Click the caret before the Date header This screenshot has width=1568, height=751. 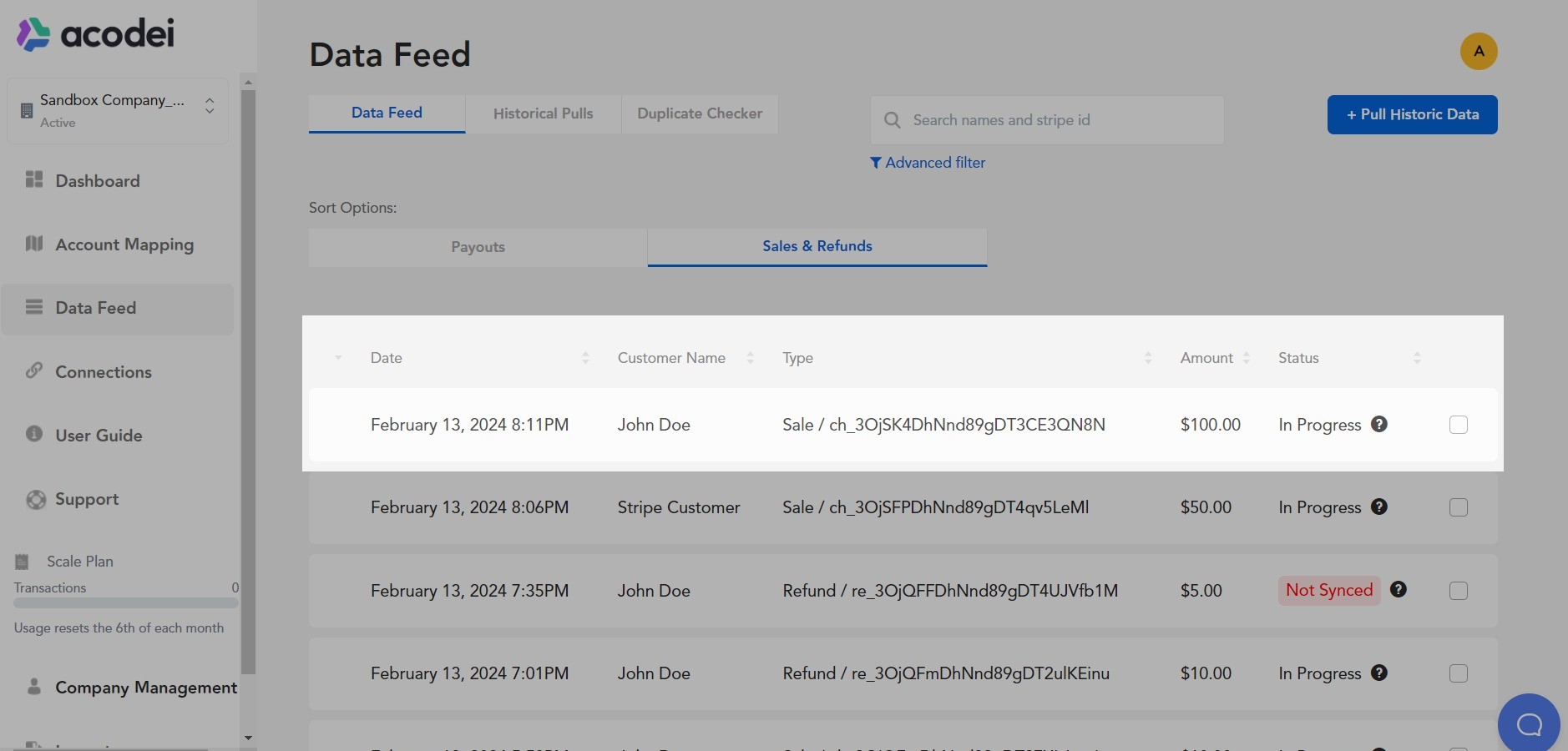click(x=338, y=358)
